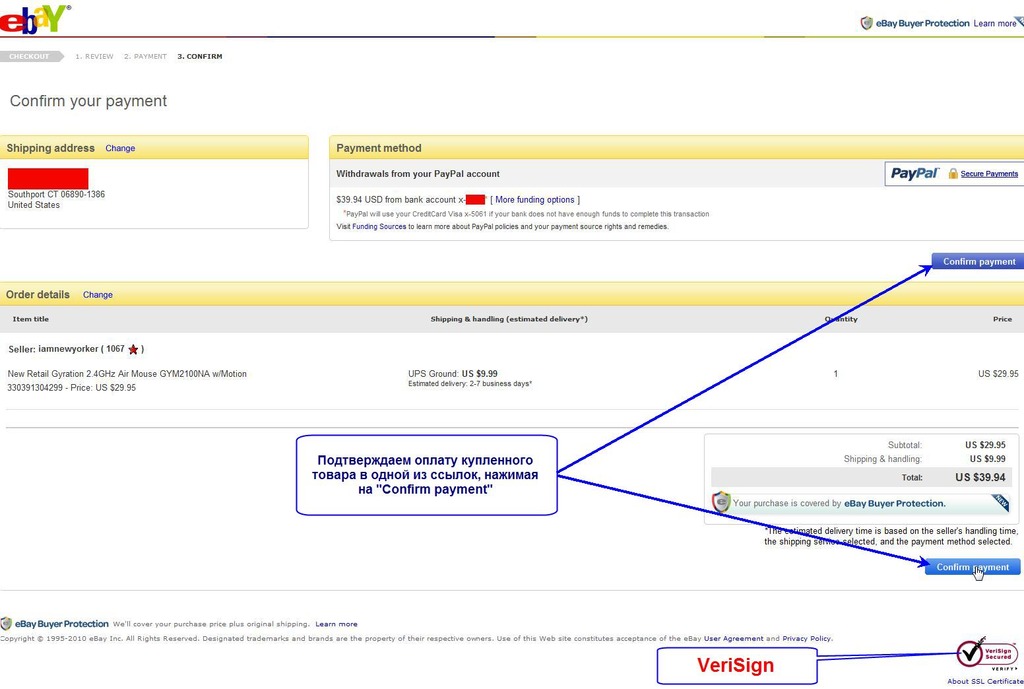Open the Secure Payments link
The image size is (1024, 689).
[x=989, y=174]
